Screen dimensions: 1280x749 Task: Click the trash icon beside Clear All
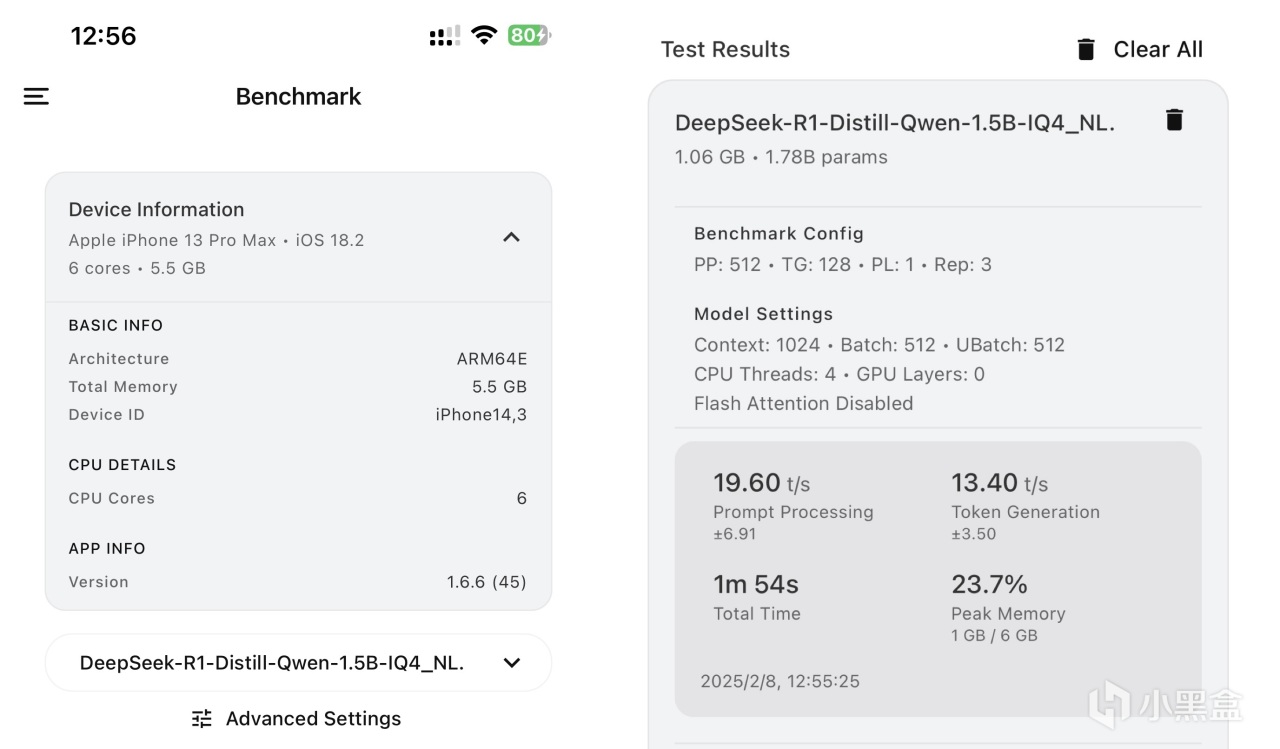[1086, 49]
